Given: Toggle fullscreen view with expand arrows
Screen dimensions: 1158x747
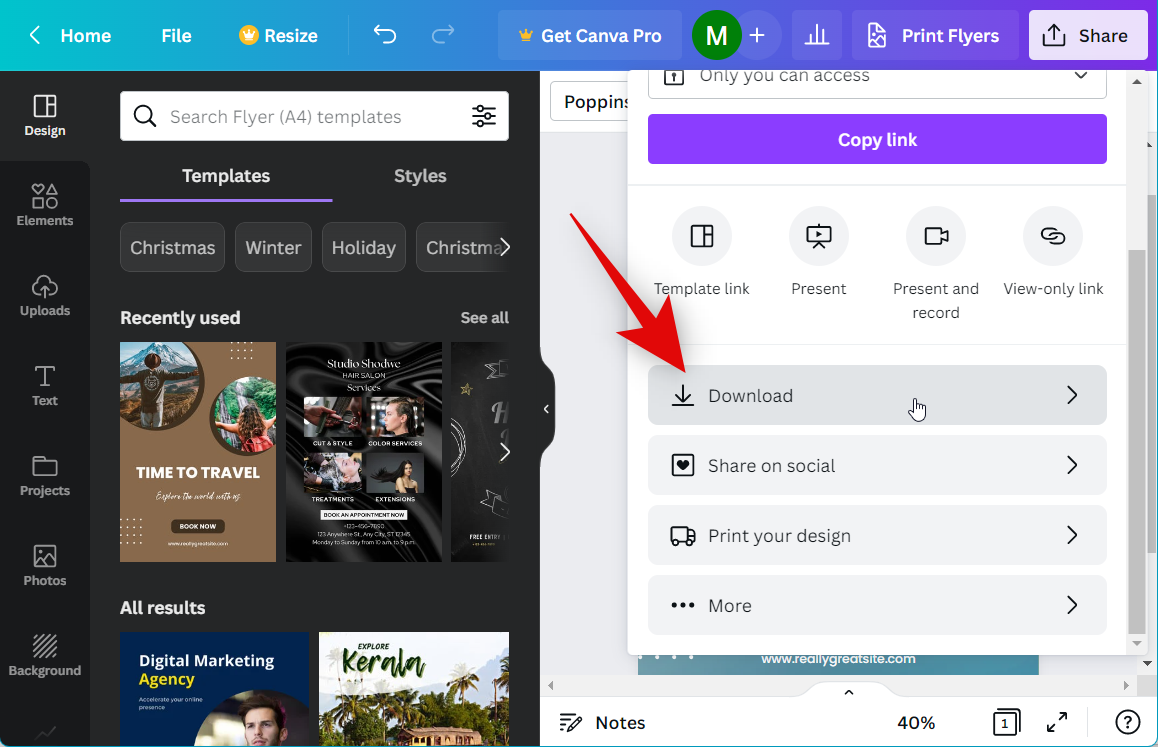Looking at the screenshot, I should (1056, 722).
